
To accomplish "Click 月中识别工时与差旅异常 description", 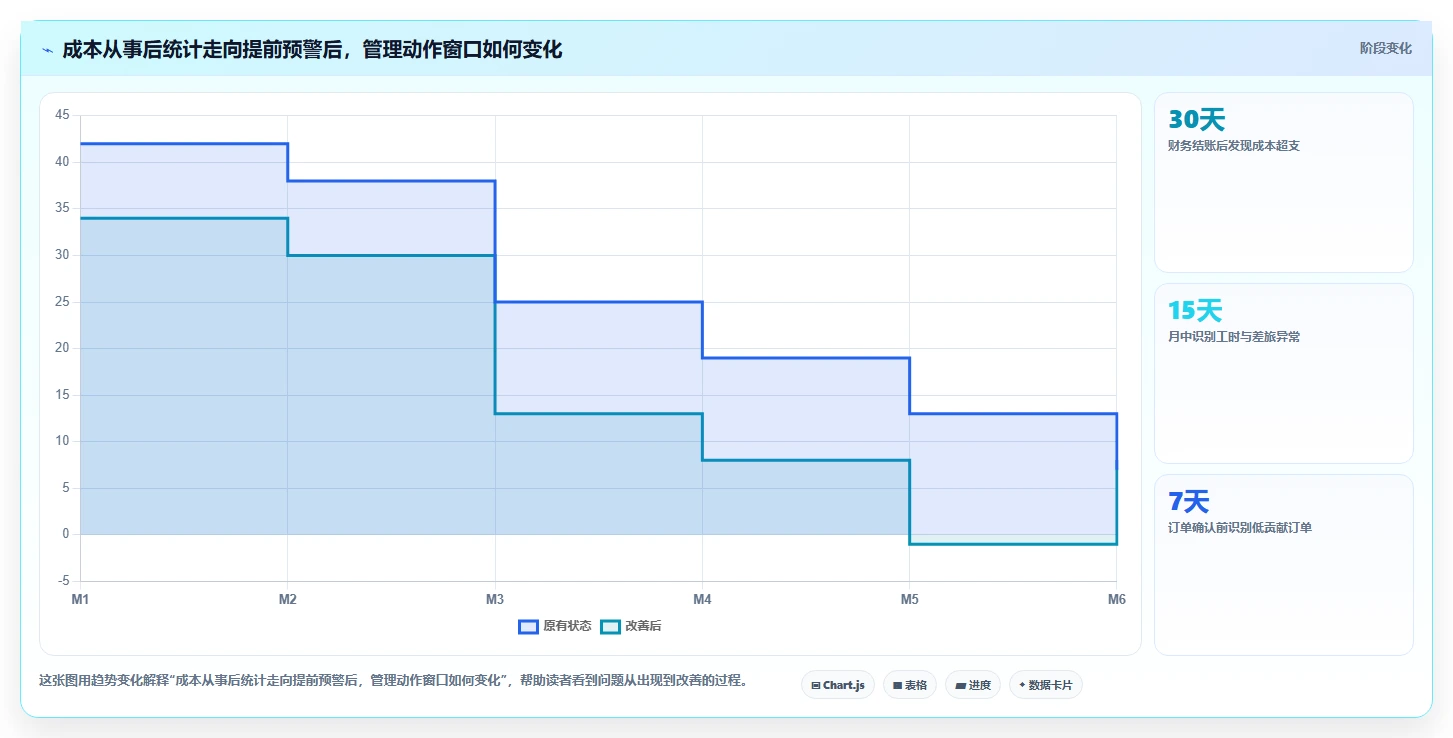I will point(1234,337).
